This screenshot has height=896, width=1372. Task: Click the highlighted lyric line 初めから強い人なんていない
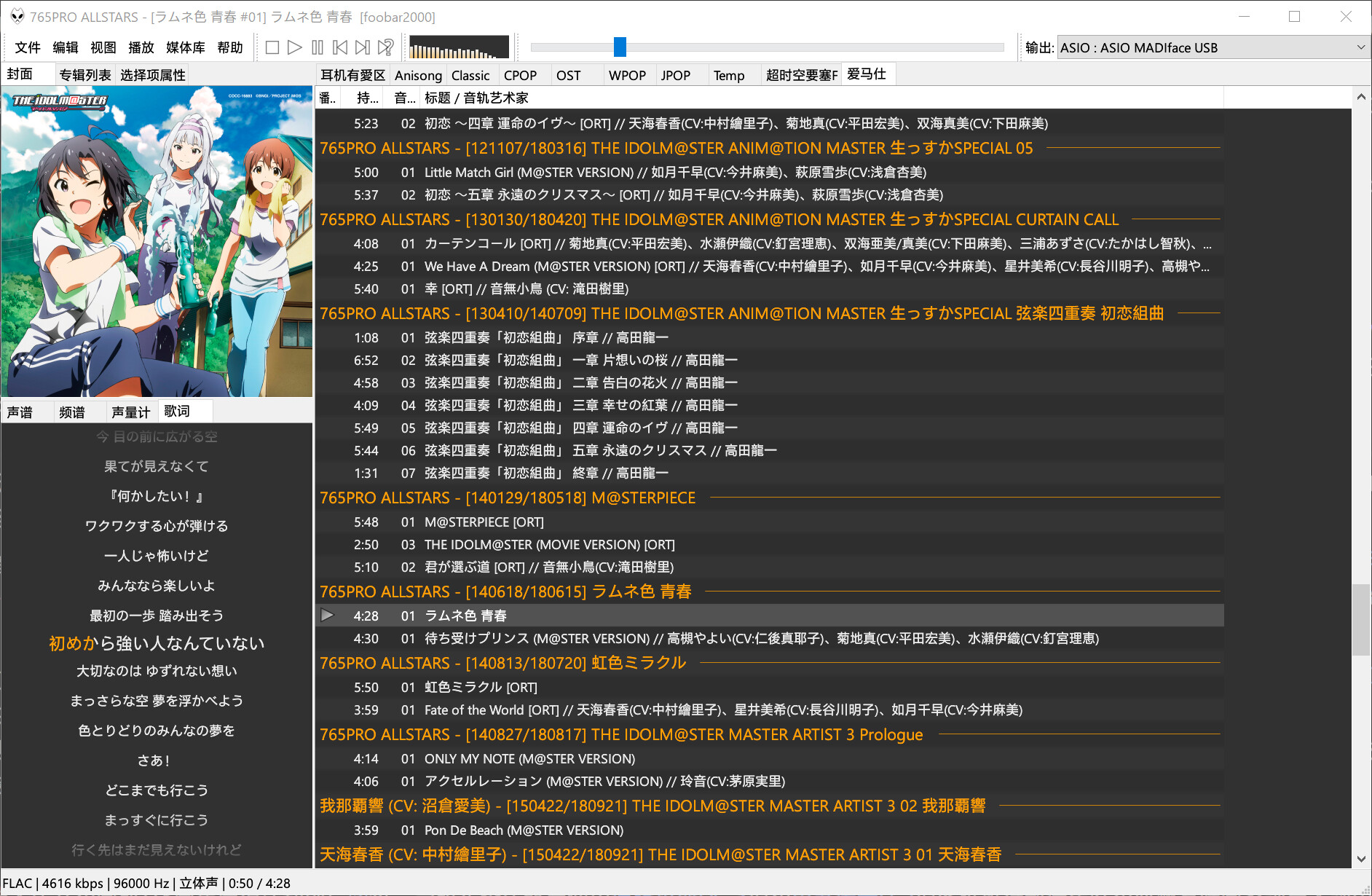[157, 643]
